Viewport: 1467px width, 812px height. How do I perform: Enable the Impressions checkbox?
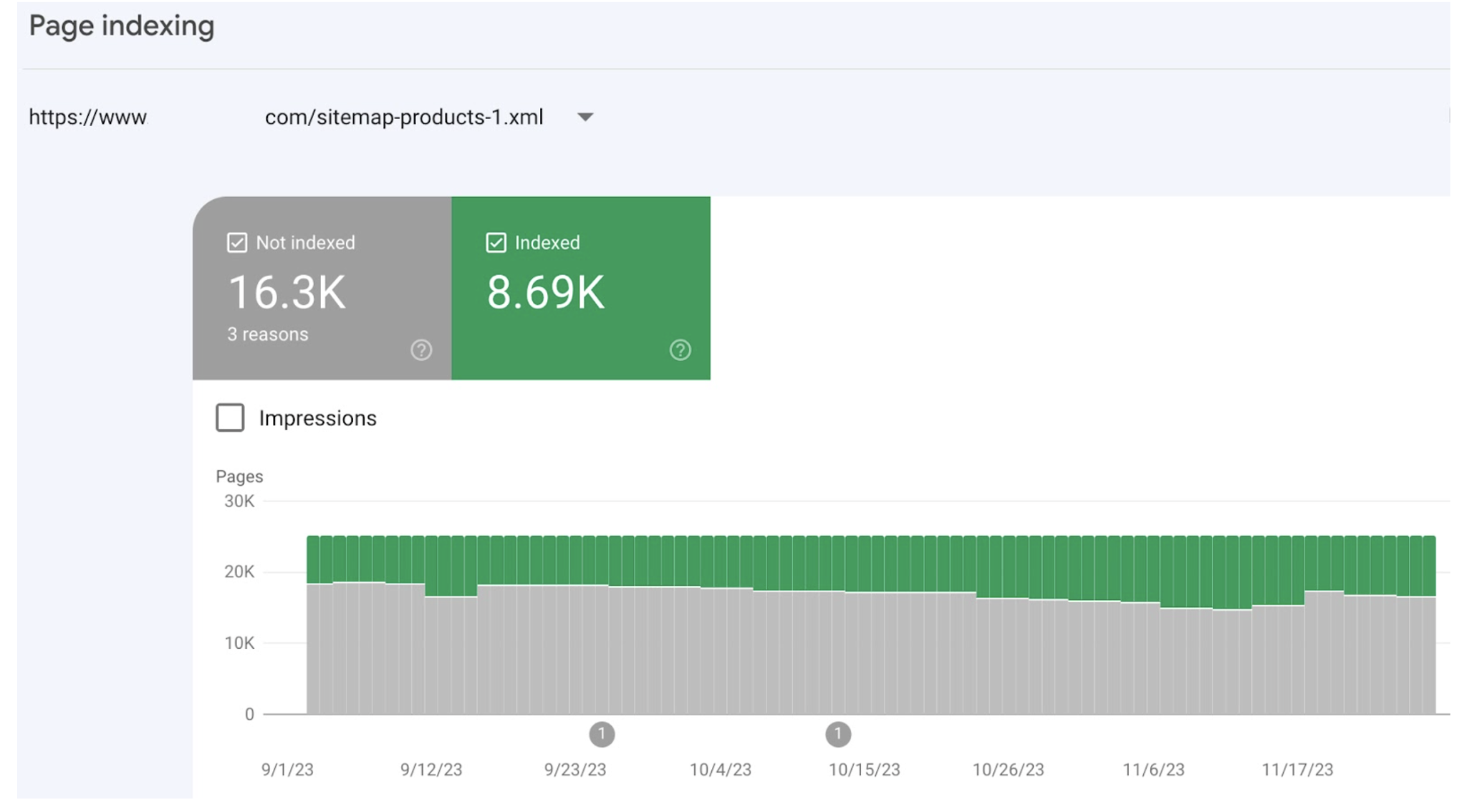(230, 417)
